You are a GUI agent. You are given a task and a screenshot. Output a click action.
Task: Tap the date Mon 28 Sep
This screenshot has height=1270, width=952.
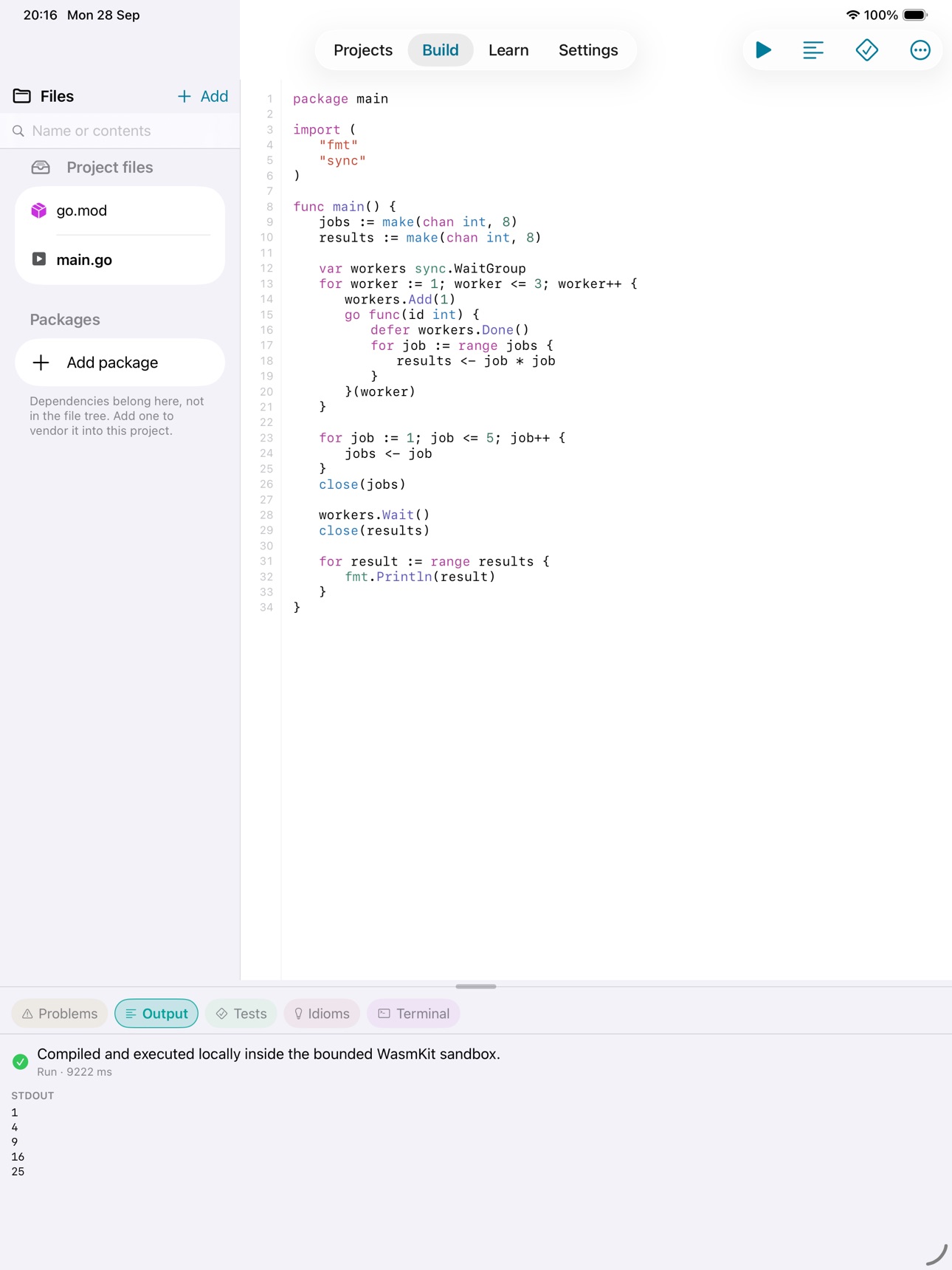pos(103,15)
